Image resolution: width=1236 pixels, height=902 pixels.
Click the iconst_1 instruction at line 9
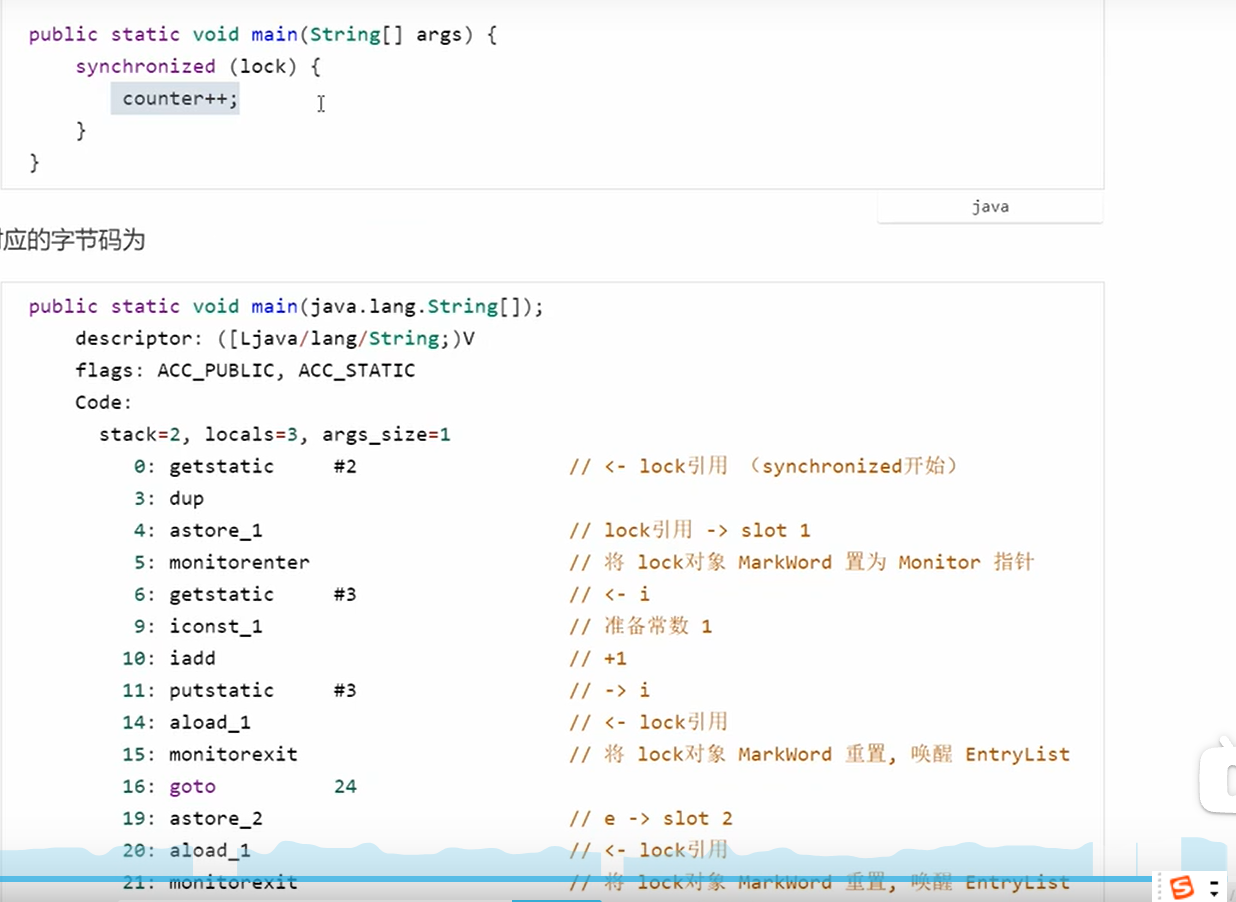pyautogui.click(x=215, y=626)
